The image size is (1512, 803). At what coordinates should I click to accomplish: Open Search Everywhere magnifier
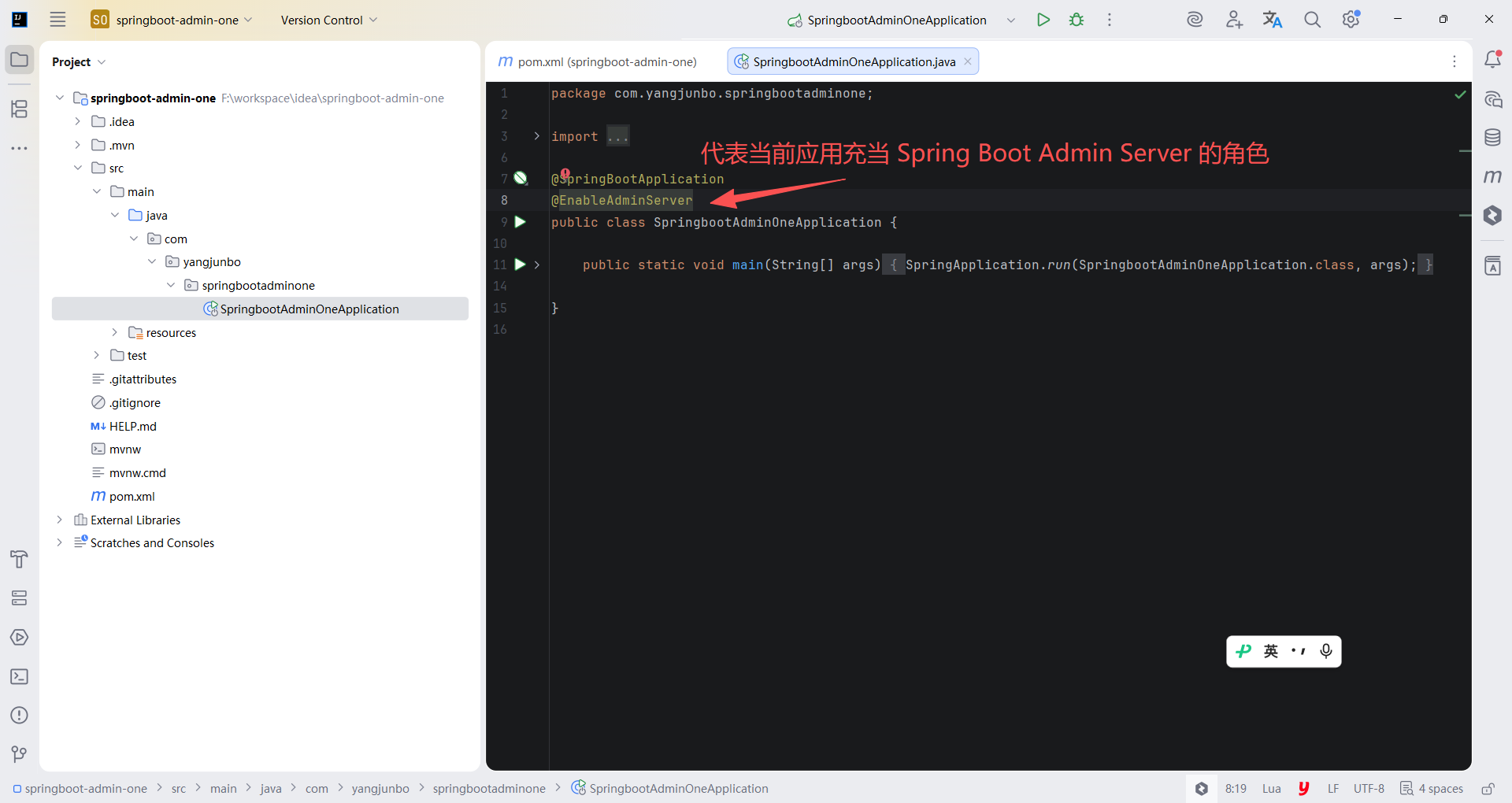tap(1312, 20)
